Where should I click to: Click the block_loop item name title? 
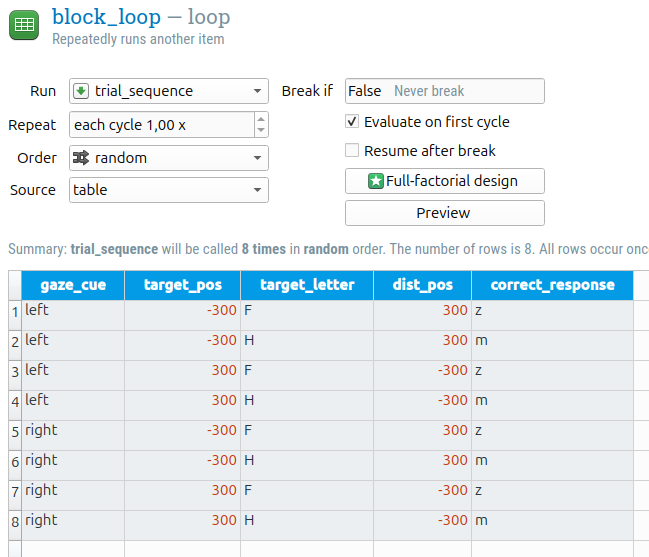[x=113, y=16]
